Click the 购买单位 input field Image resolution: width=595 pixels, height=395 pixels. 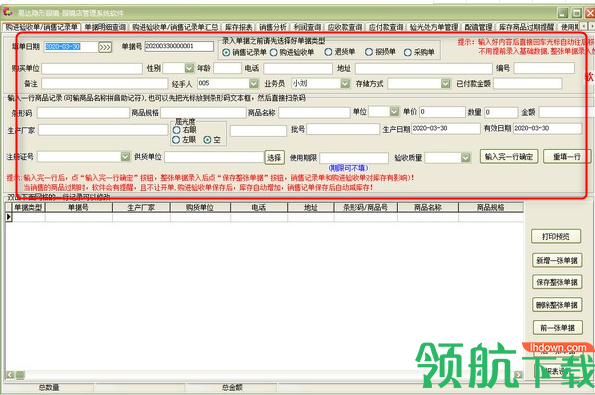(92, 69)
